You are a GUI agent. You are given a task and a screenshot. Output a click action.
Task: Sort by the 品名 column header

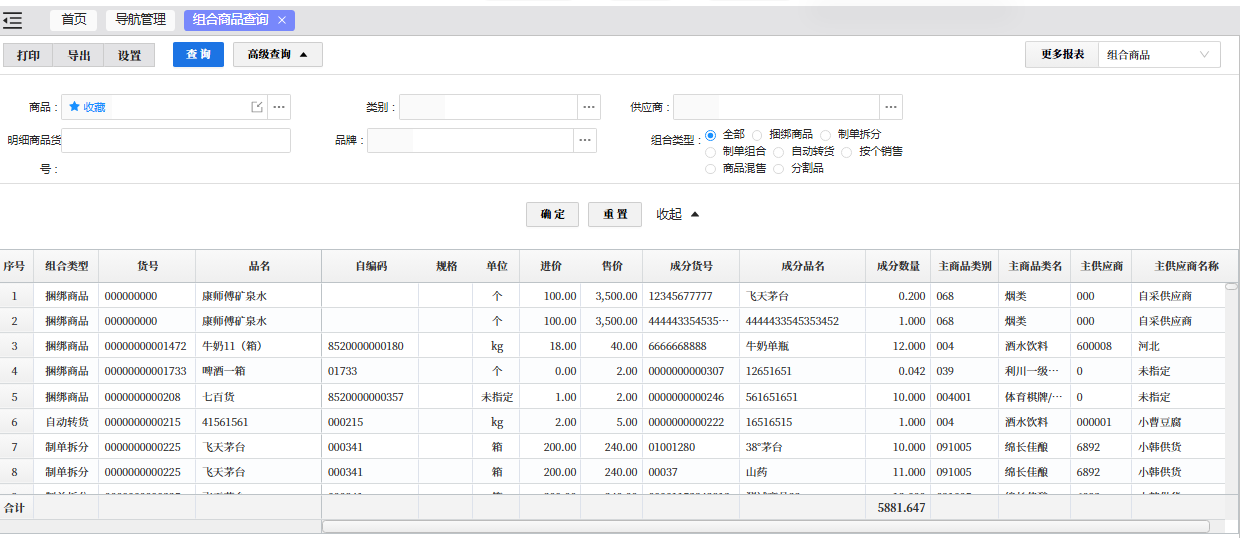(259, 266)
